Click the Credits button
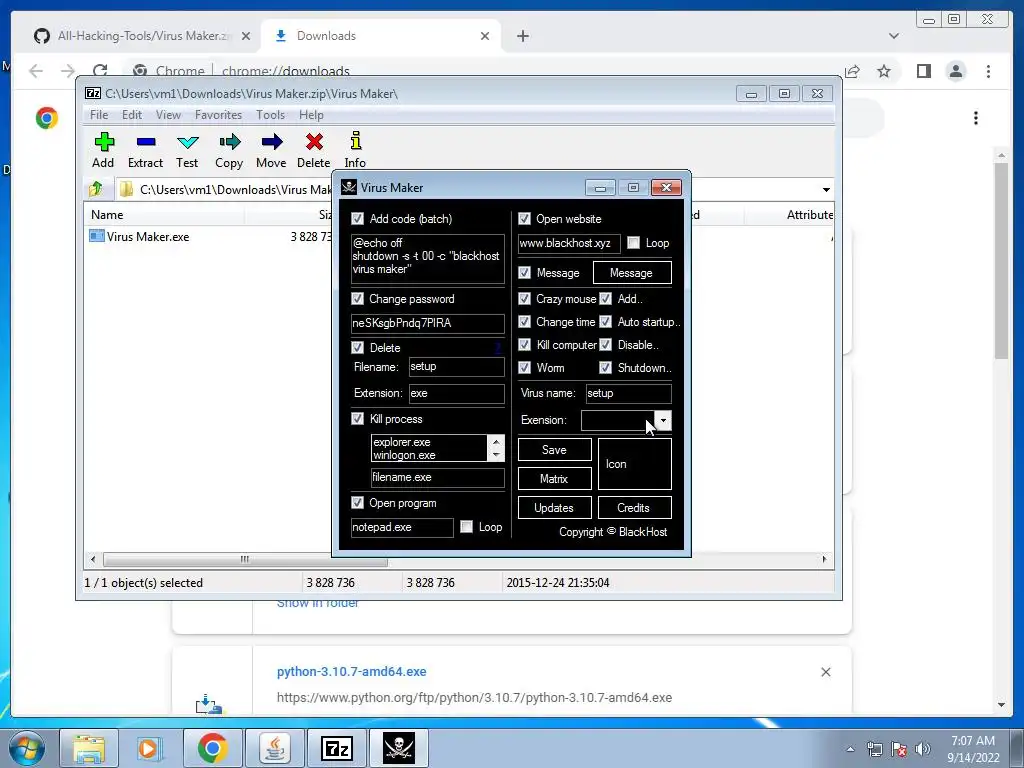This screenshot has height=768, width=1024. (x=634, y=507)
